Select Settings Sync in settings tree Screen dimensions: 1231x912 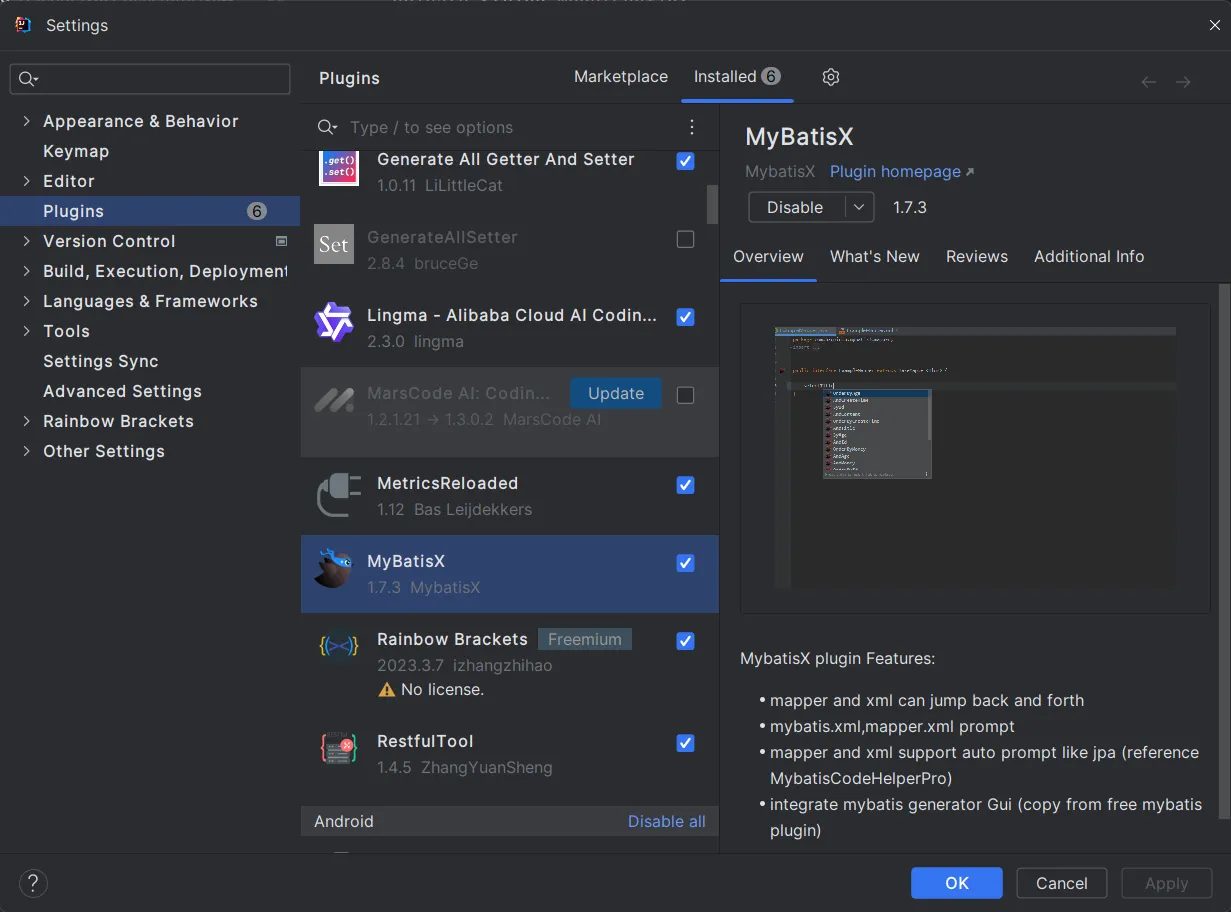pyautogui.click(x=101, y=361)
